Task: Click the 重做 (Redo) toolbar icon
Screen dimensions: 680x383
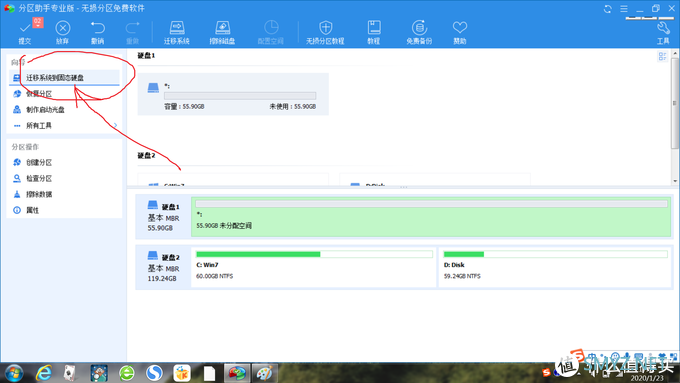Action: (x=132, y=28)
